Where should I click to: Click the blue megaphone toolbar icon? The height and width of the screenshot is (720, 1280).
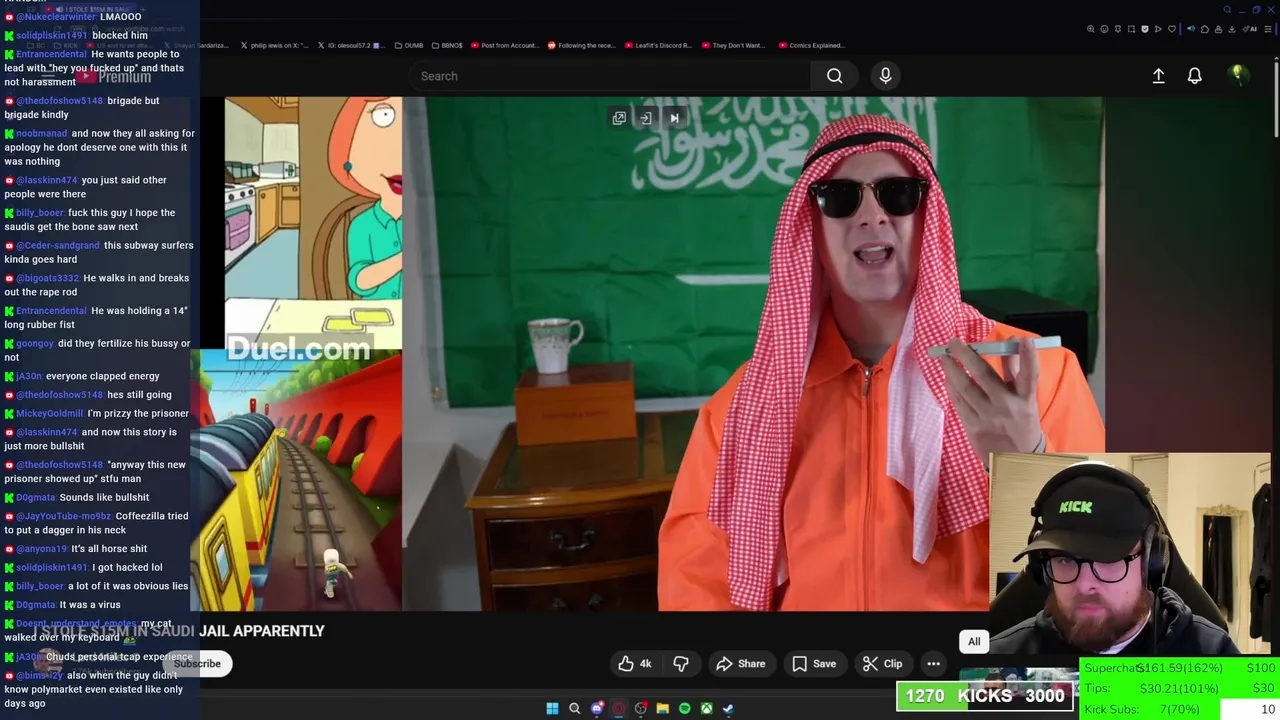coord(1191,29)
